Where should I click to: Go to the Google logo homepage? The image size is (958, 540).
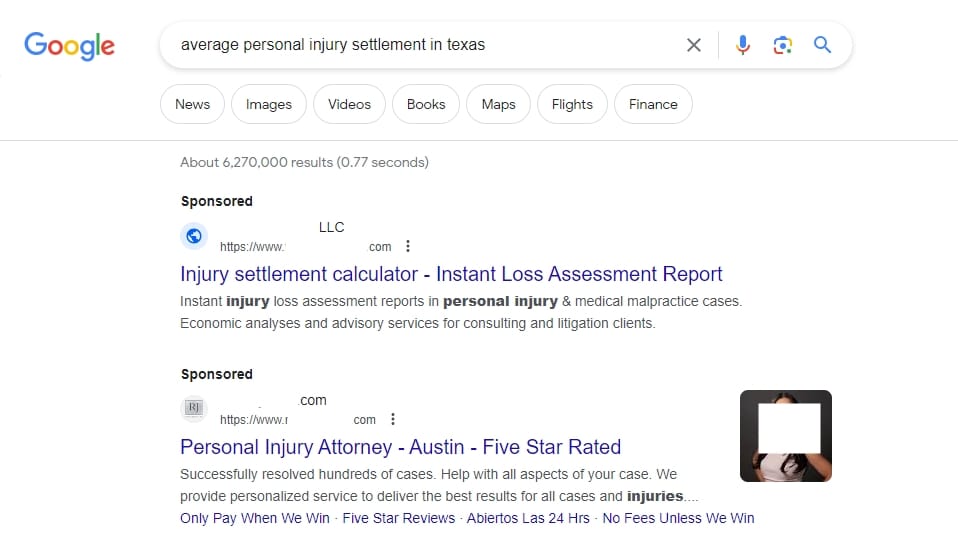coord(69,46)
